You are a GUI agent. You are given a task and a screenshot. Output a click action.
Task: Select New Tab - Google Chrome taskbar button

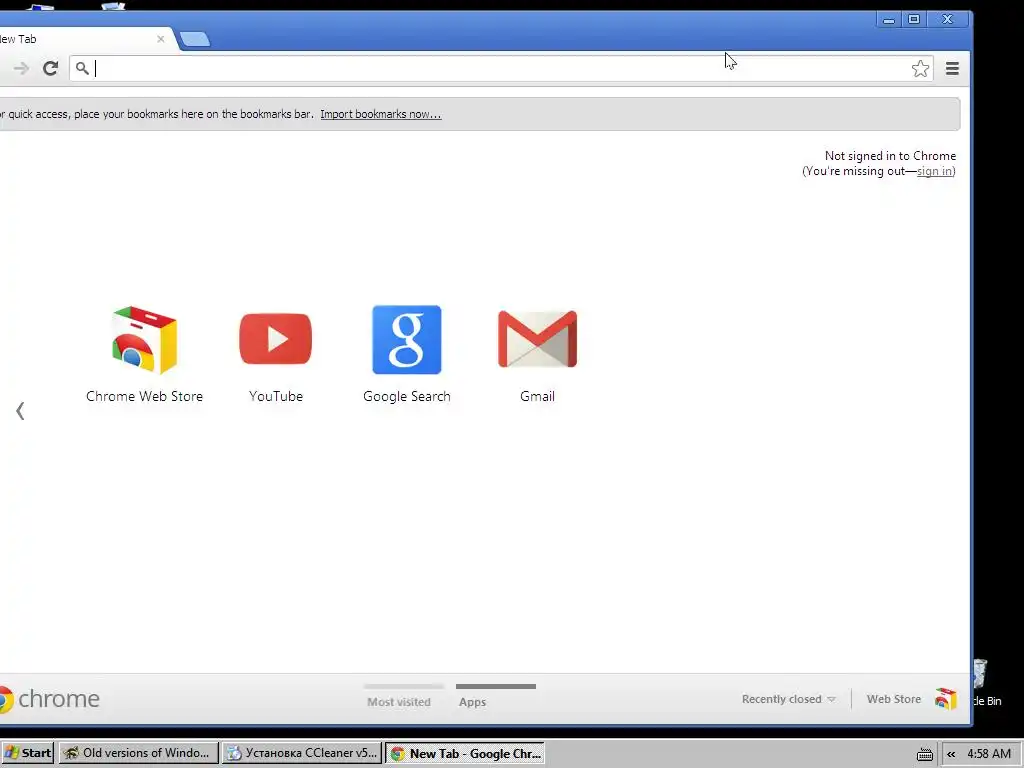pos(464,753)
